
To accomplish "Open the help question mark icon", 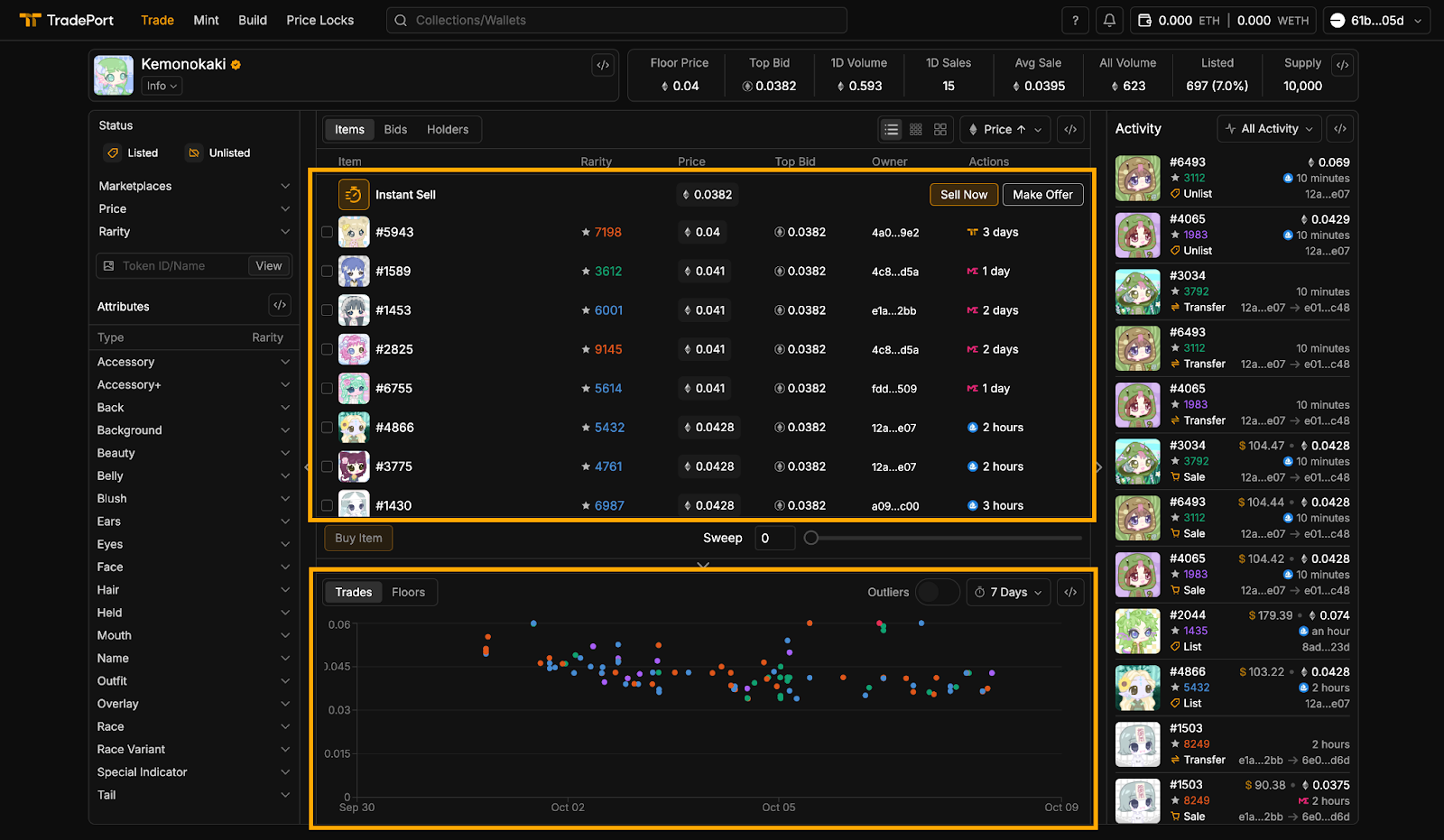I will pyautogui.click(x=1075, y=20).
